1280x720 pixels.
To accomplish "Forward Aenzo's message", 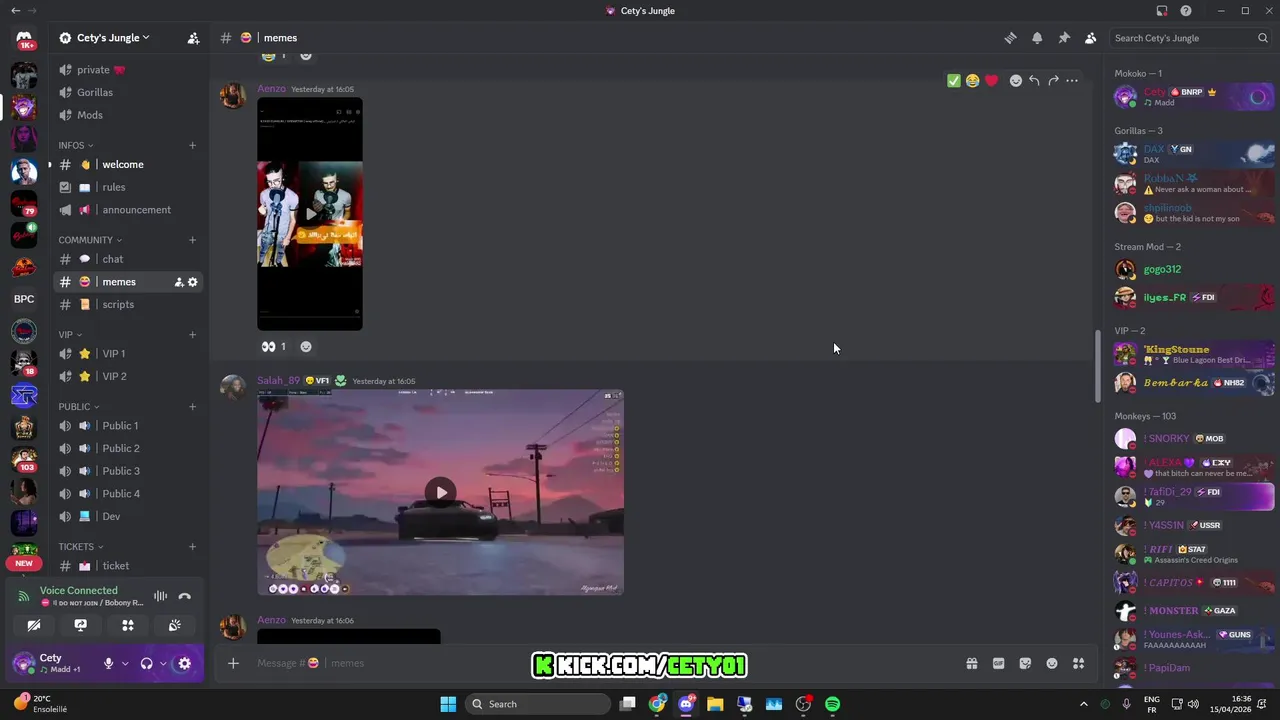I will (1053, 81).
